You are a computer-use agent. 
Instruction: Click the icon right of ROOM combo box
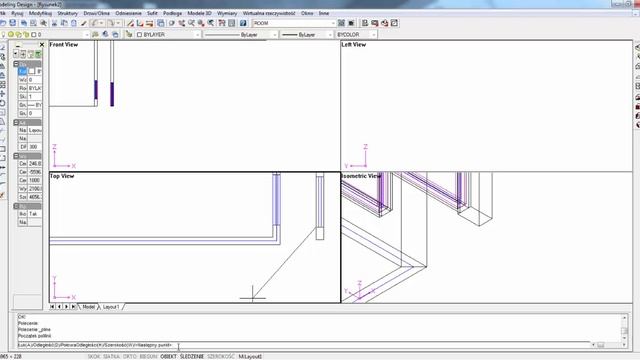341,23
